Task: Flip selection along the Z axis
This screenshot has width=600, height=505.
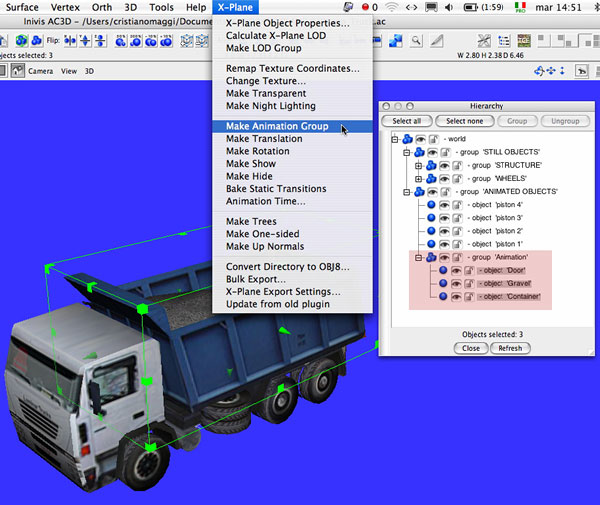Action: pos(100,40)
